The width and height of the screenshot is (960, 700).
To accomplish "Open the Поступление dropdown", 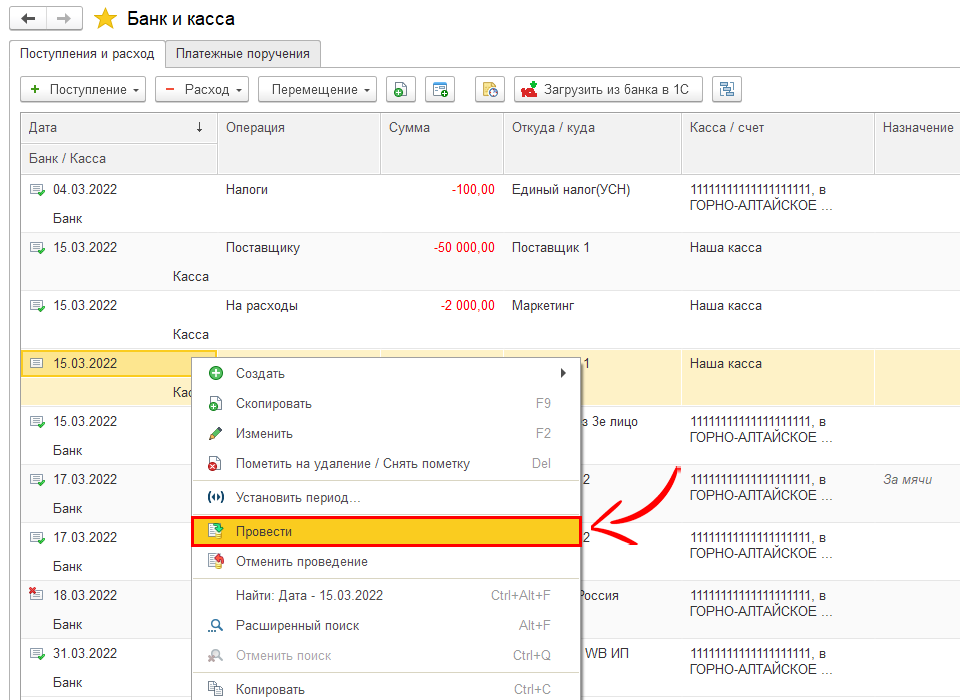I will (83, 90).
